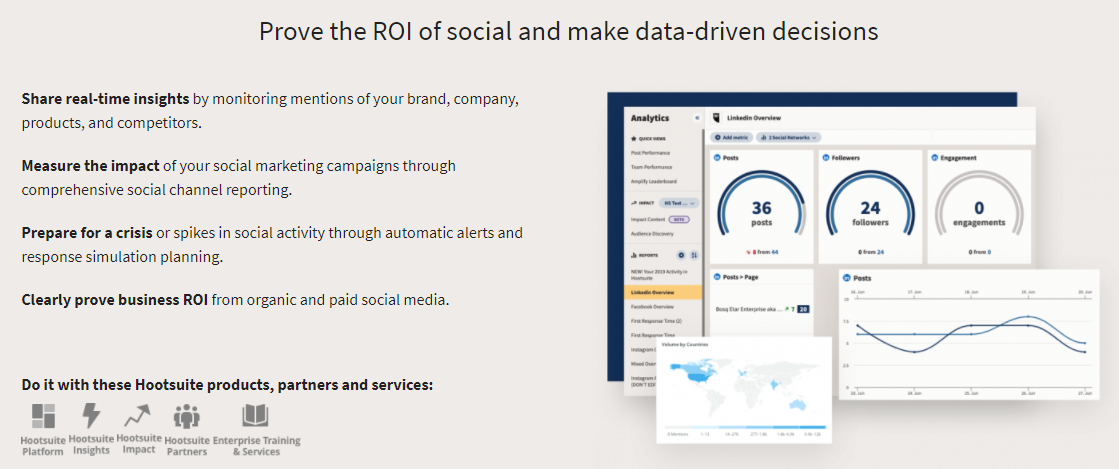Click the 'Prepare for a crisis' bold text
1119x469 pixels.
pyautogui.click(x=87, y=233)
